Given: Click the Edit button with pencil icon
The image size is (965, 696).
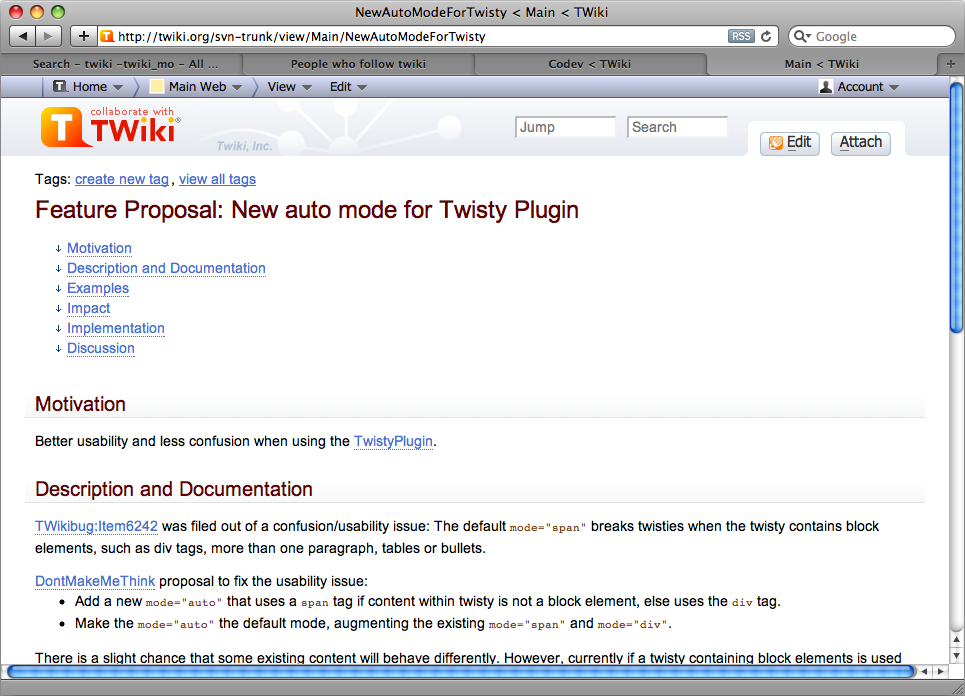Looking at the screenshot, I should tap(790, 143).
